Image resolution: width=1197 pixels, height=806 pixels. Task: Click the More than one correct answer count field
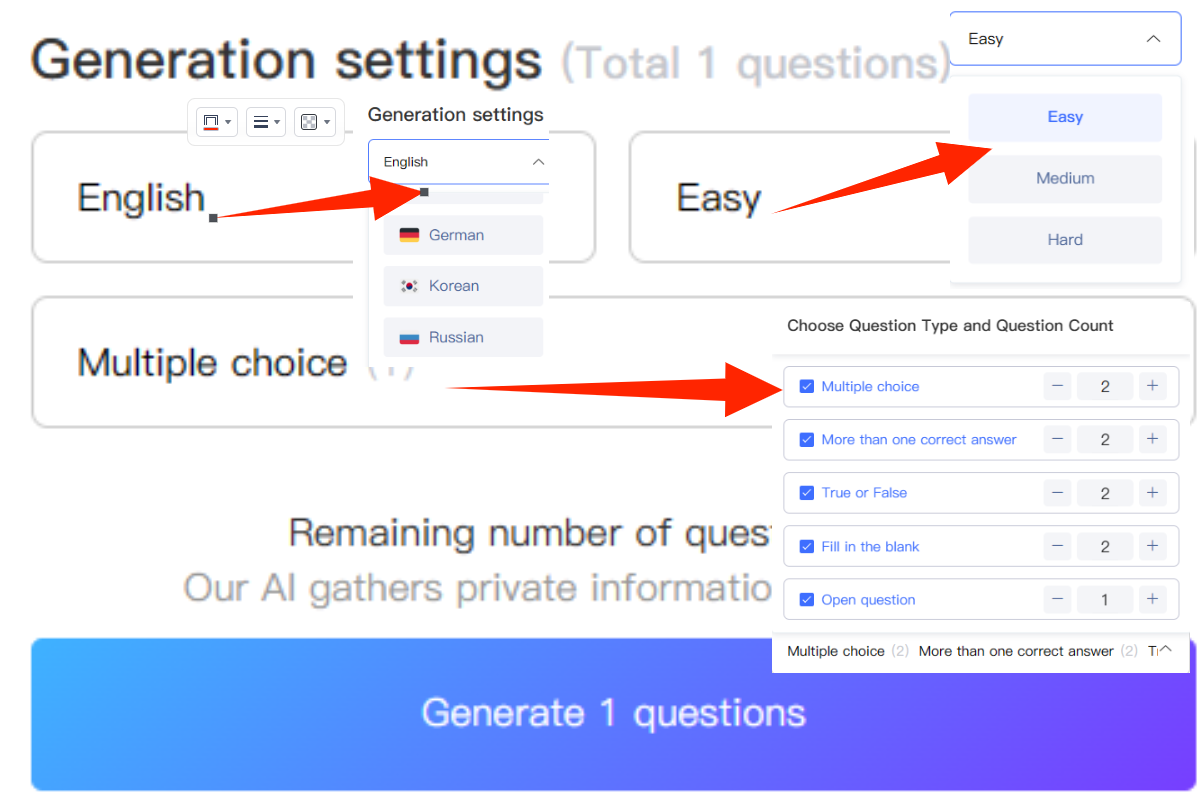(1105, 440)
